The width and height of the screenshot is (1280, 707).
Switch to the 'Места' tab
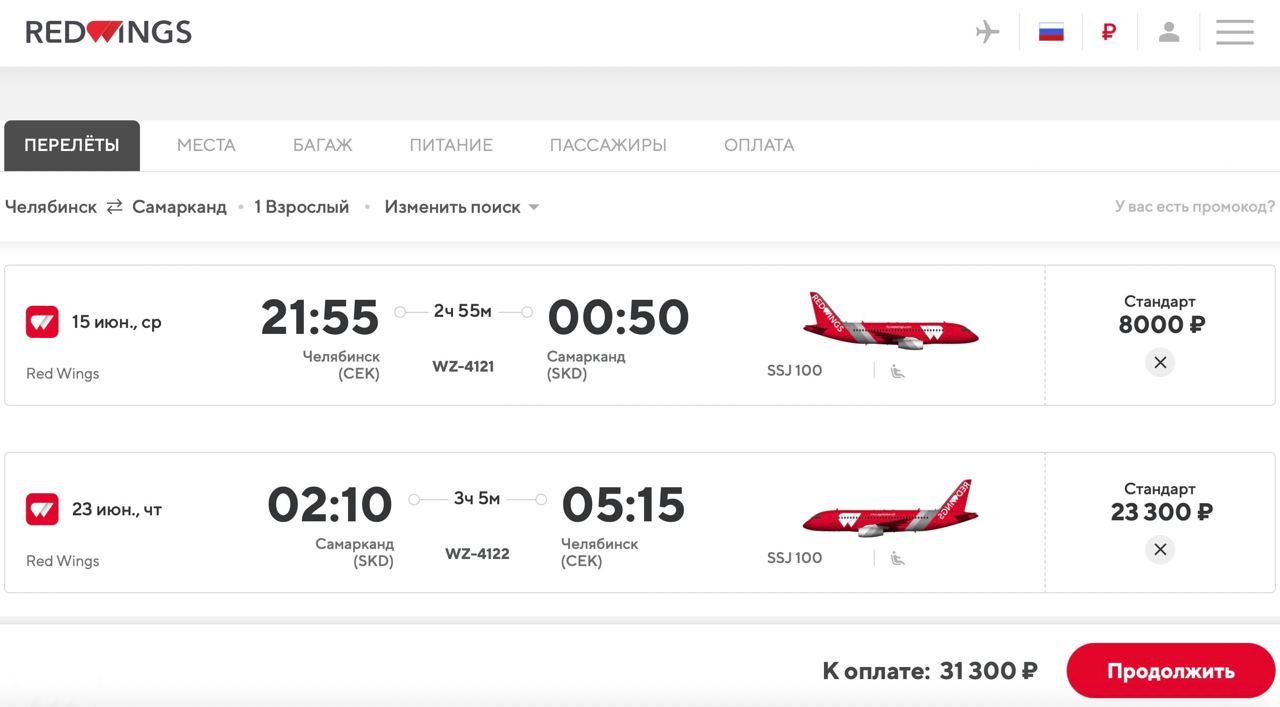[x=206, y=145]
